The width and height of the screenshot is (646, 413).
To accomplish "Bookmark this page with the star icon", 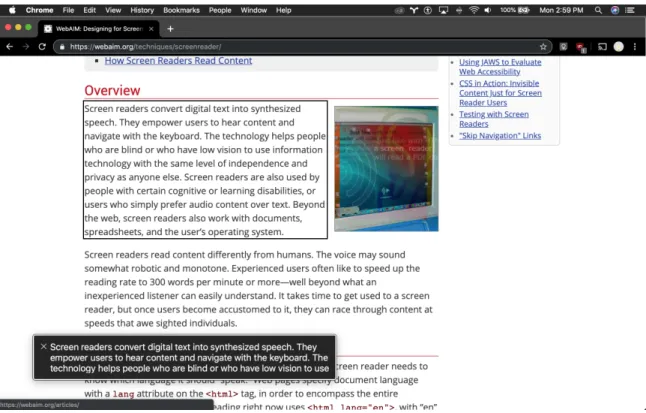I will (543, 47).
